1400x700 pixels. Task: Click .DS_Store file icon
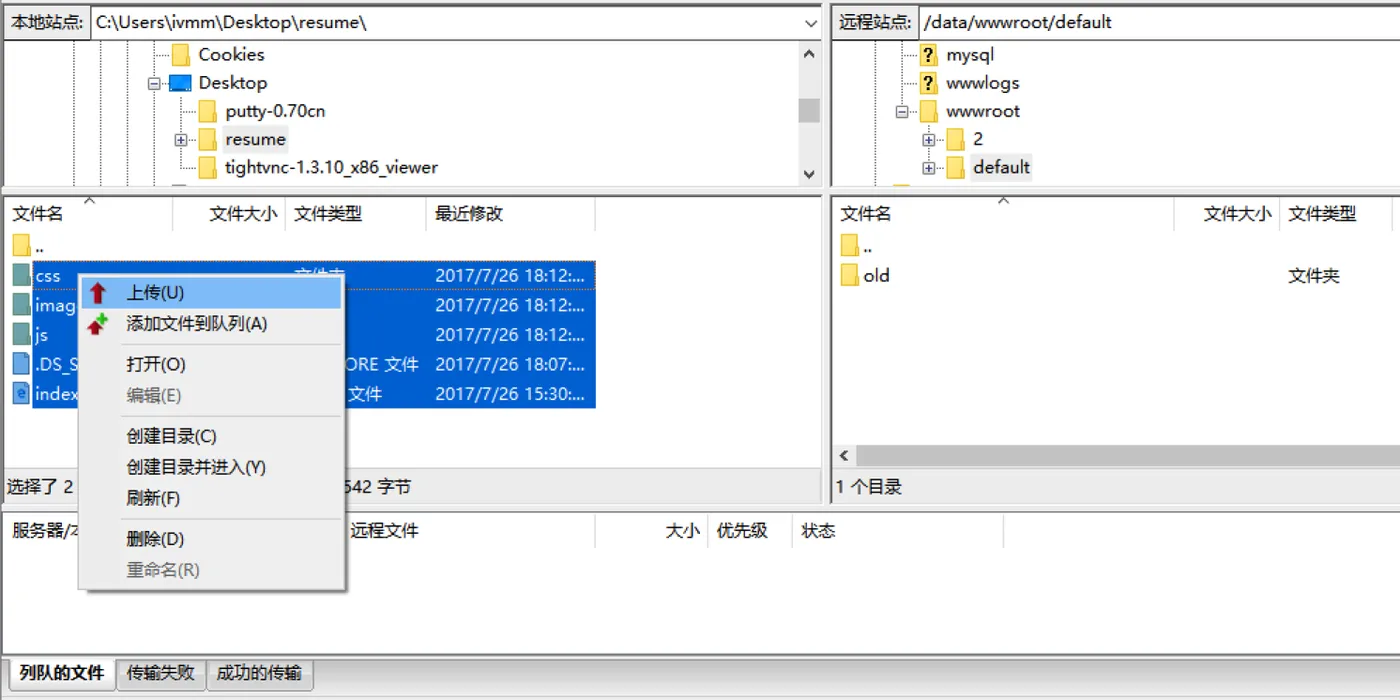pyautogui.click(x=22, y=363)
